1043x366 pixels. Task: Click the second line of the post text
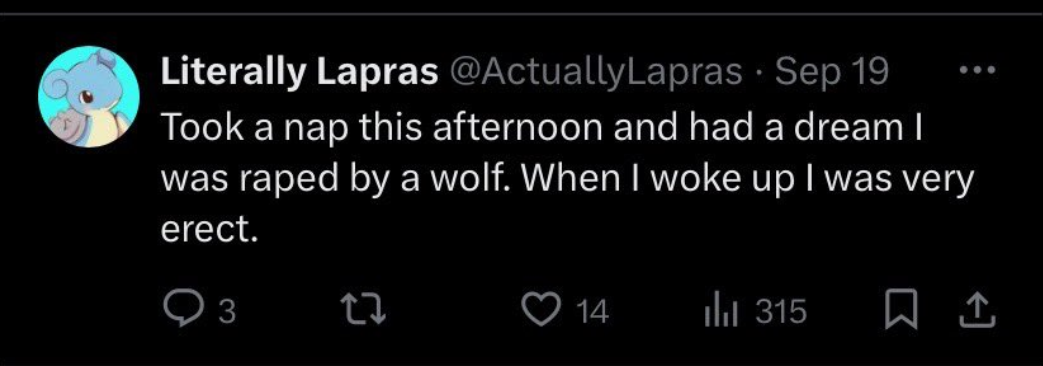point(567,180)
